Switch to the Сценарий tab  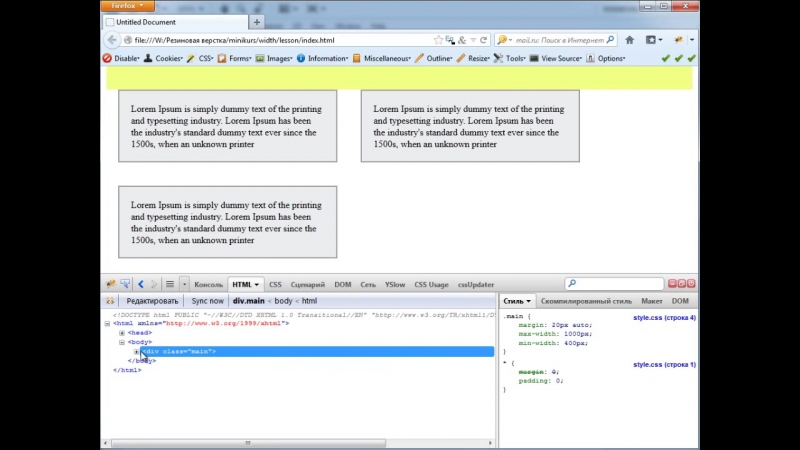point(308,285)
